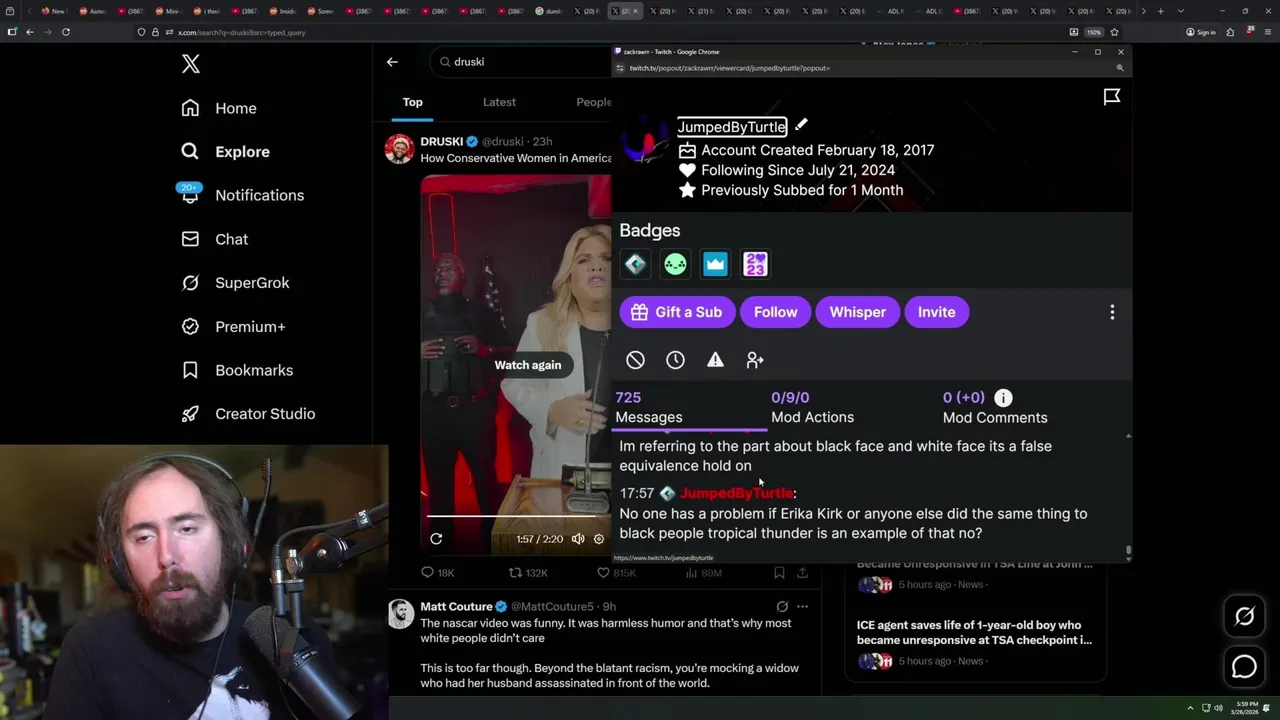Image resolution: width=1280 pixels, height=720 pixels.
Task: Click back arrow beside X search box
Action: pos(392,62)
